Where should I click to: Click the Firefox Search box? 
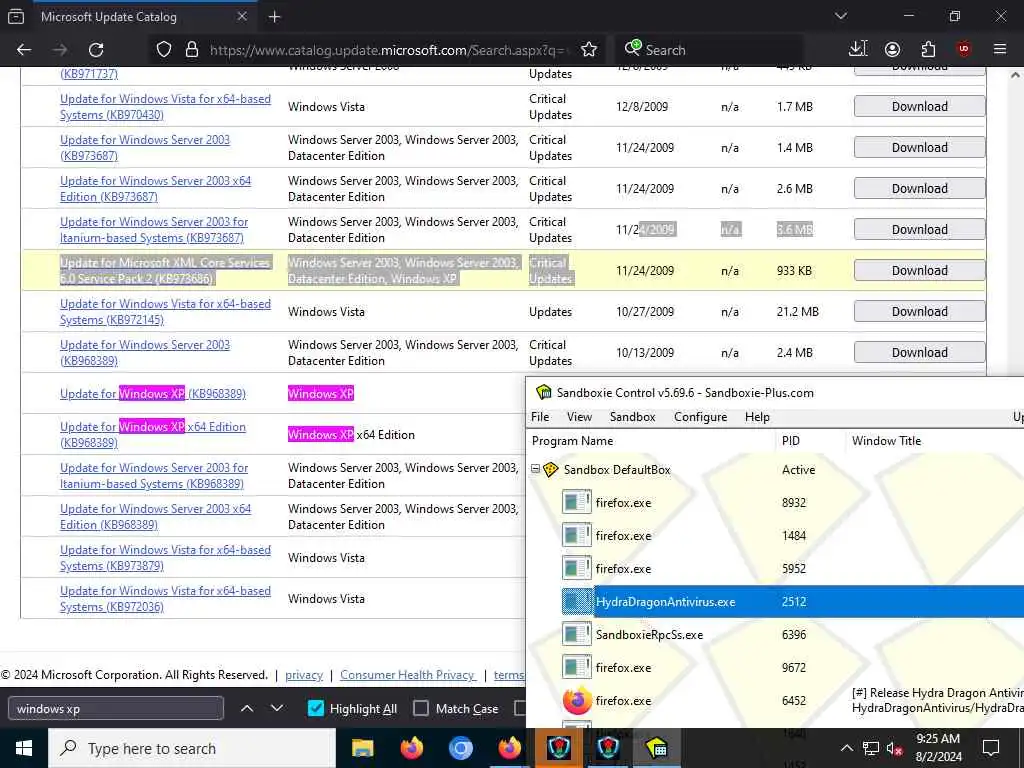click(709, 50)
